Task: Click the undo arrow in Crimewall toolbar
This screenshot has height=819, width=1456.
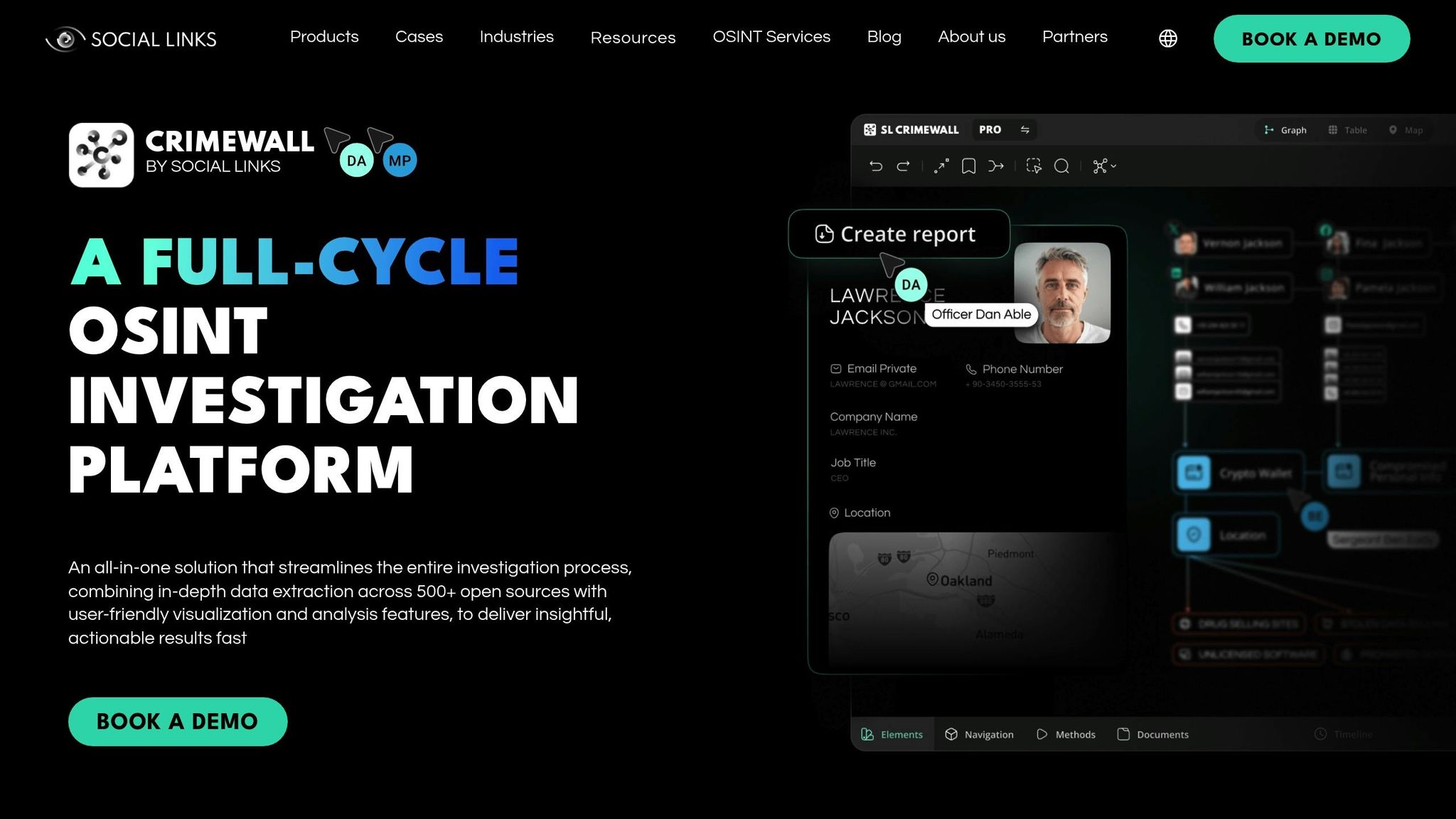Action: (x=876, y=166)
